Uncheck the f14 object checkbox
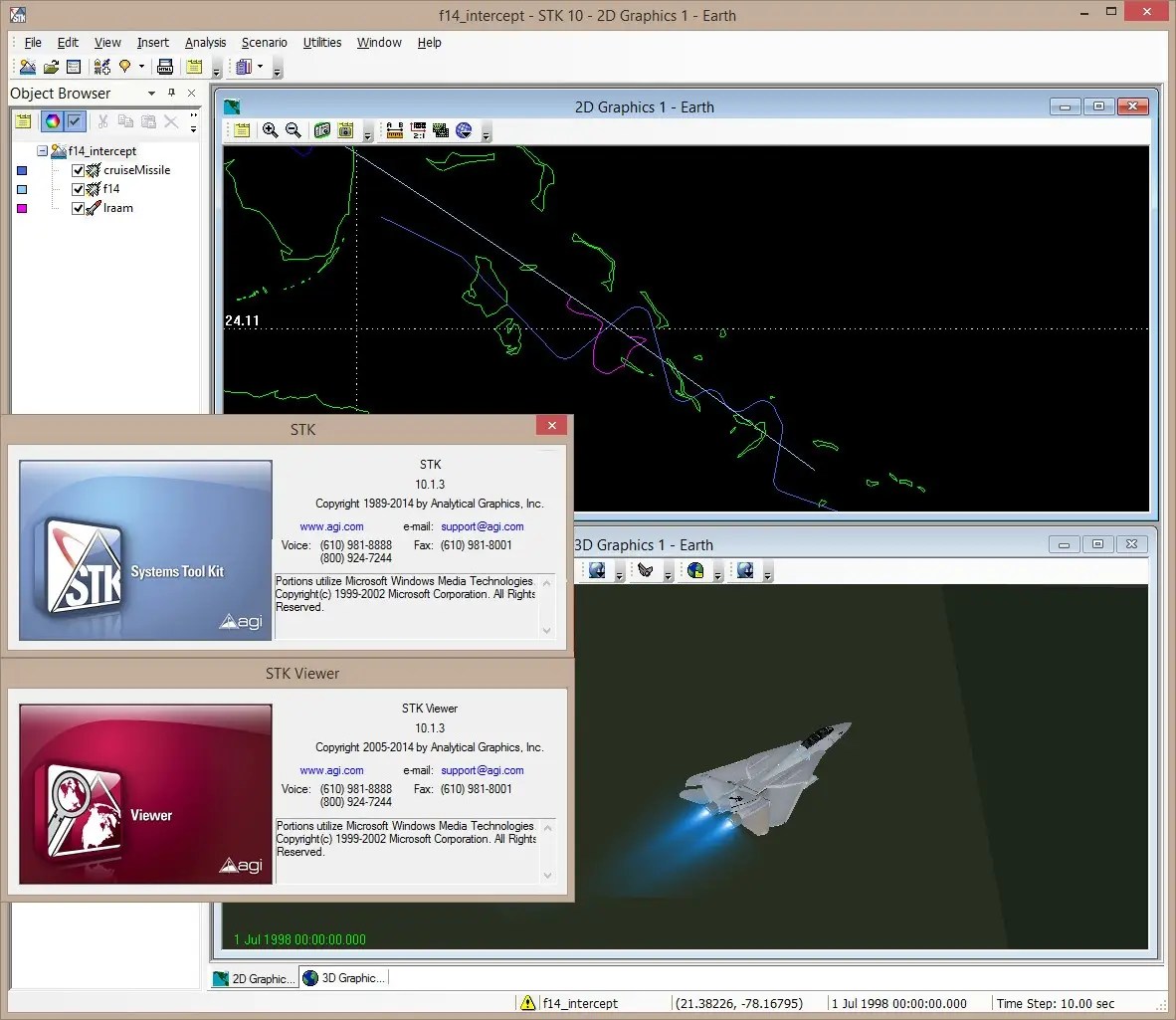1176x1020 pixels. [x=78, y=189]
